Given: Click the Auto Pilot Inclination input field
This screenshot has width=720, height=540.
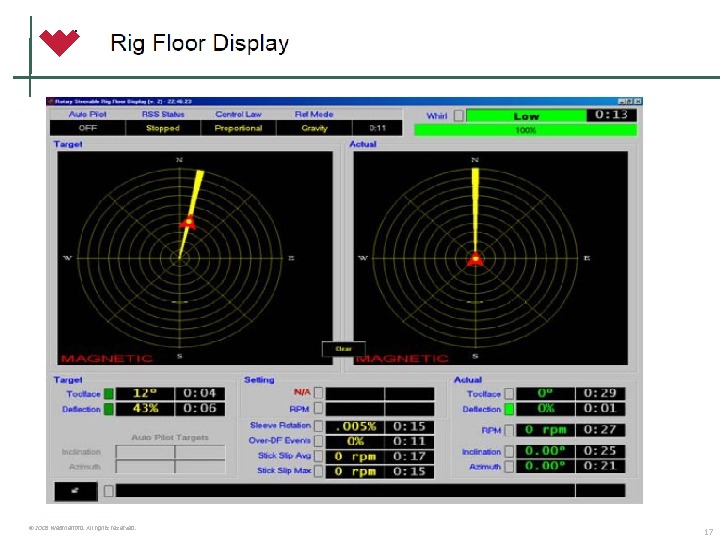Looking at the screenshot, I should pos(145,452).
